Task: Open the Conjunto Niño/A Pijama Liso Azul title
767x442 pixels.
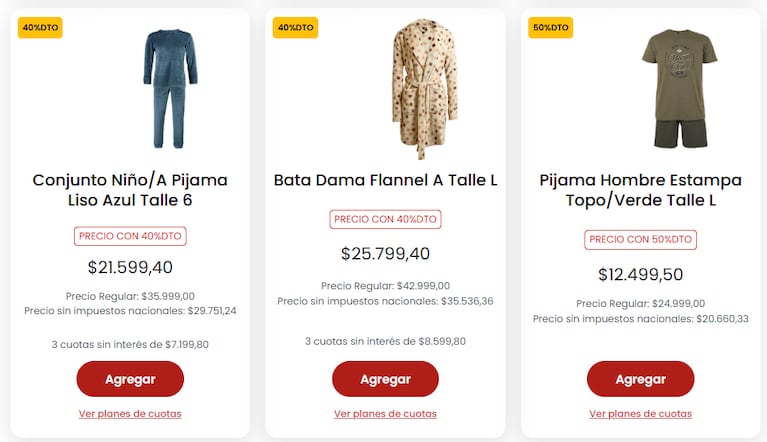Action: [x=130, y=190]
